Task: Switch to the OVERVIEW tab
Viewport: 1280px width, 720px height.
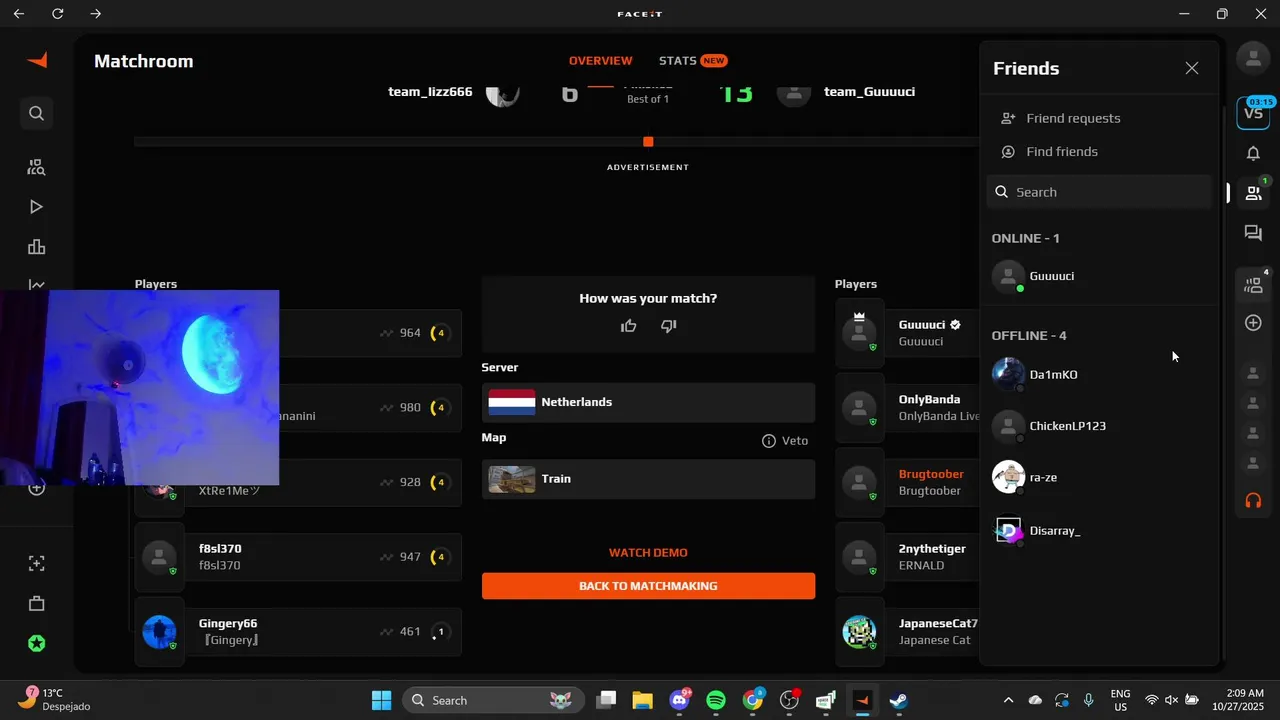Action: [600, 61]
